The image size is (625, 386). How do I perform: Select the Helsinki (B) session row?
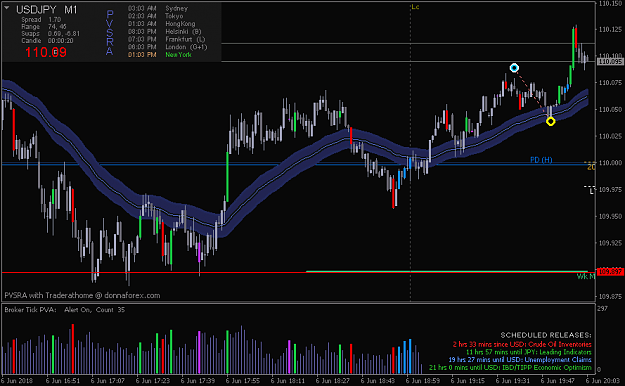[165, 32]
